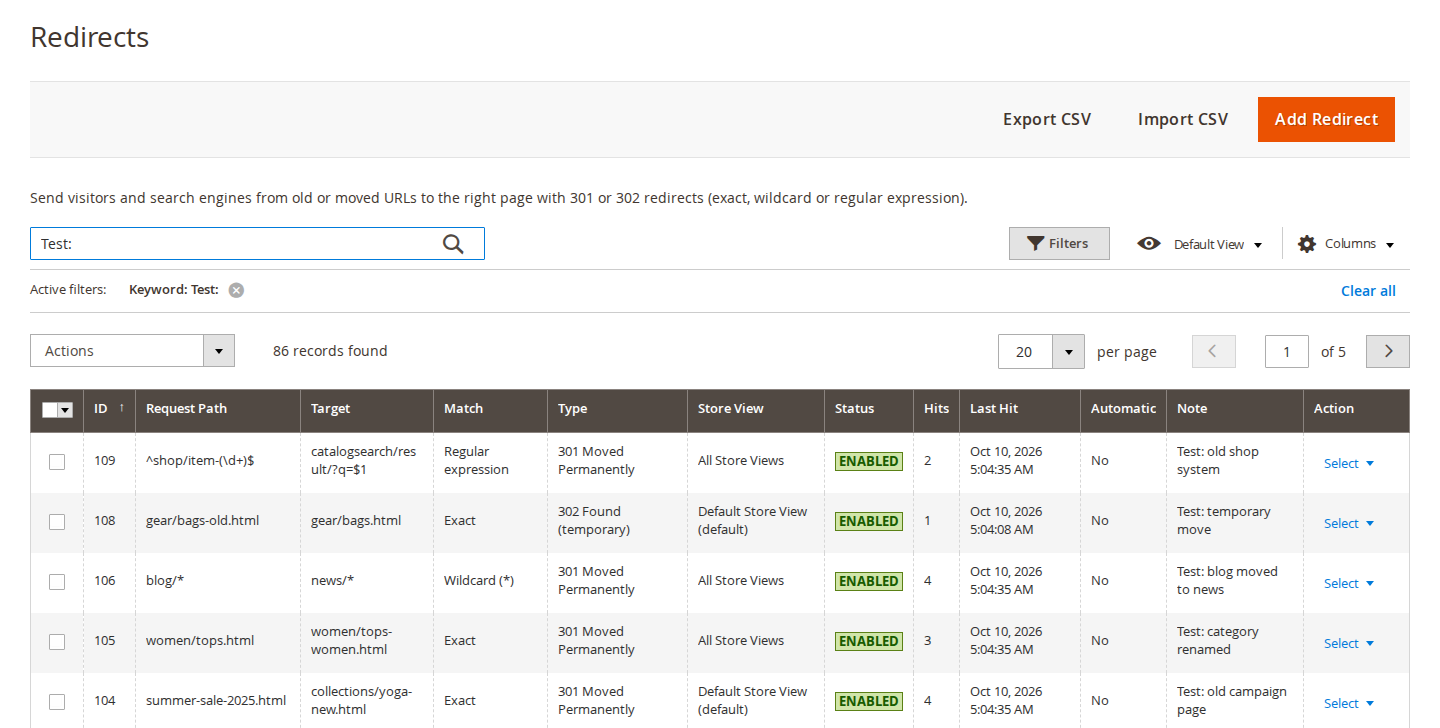1440x728 pixels.
Task: Click the previous page arrow
Action: pyautogui.click(x=1214, y=351)
